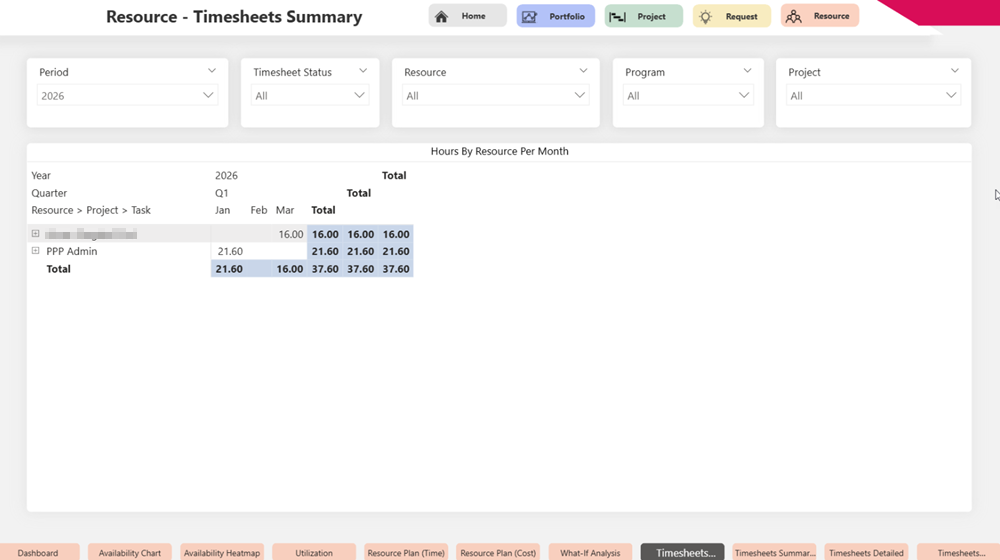
Task: Click the Total row Jan value 21.60
Action: (x=229, y=269)
